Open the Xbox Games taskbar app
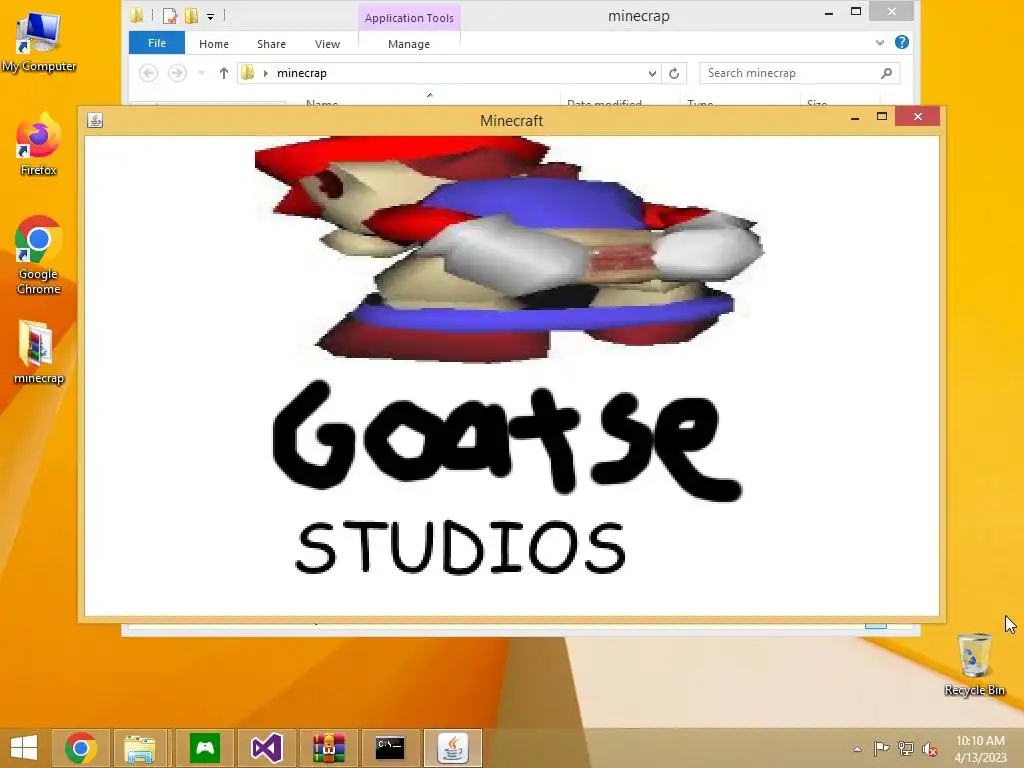Image resolution: width=1024 pixels, height=768 pixels. click(205, 748)
